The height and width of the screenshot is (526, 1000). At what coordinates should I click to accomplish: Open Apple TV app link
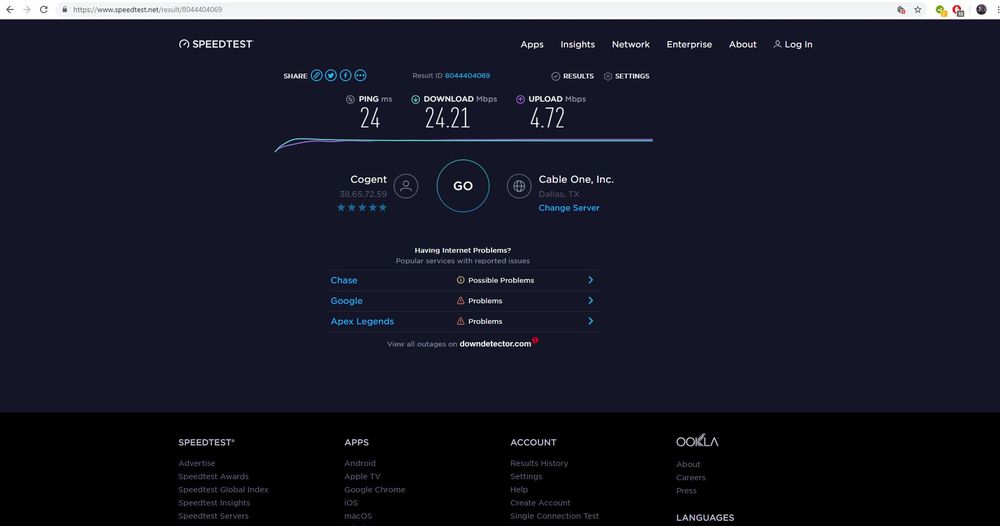362,476
